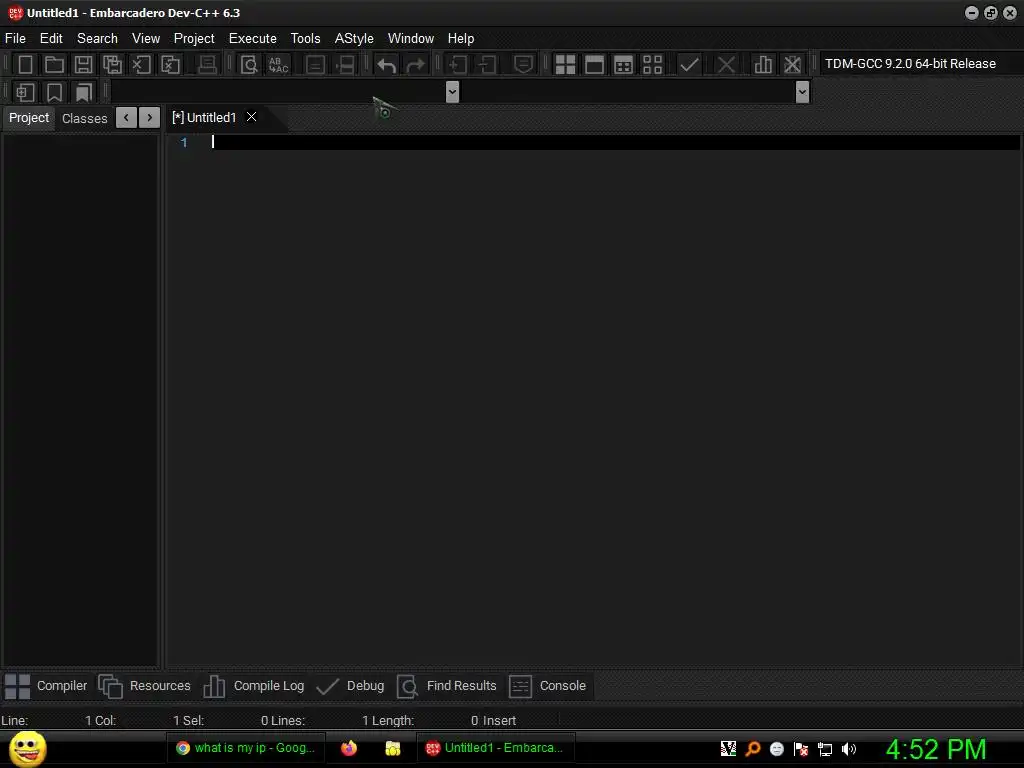Close the Untitled1 editor tab
This screenshot has width=1024, height=768.
click(x=251, y=117)
